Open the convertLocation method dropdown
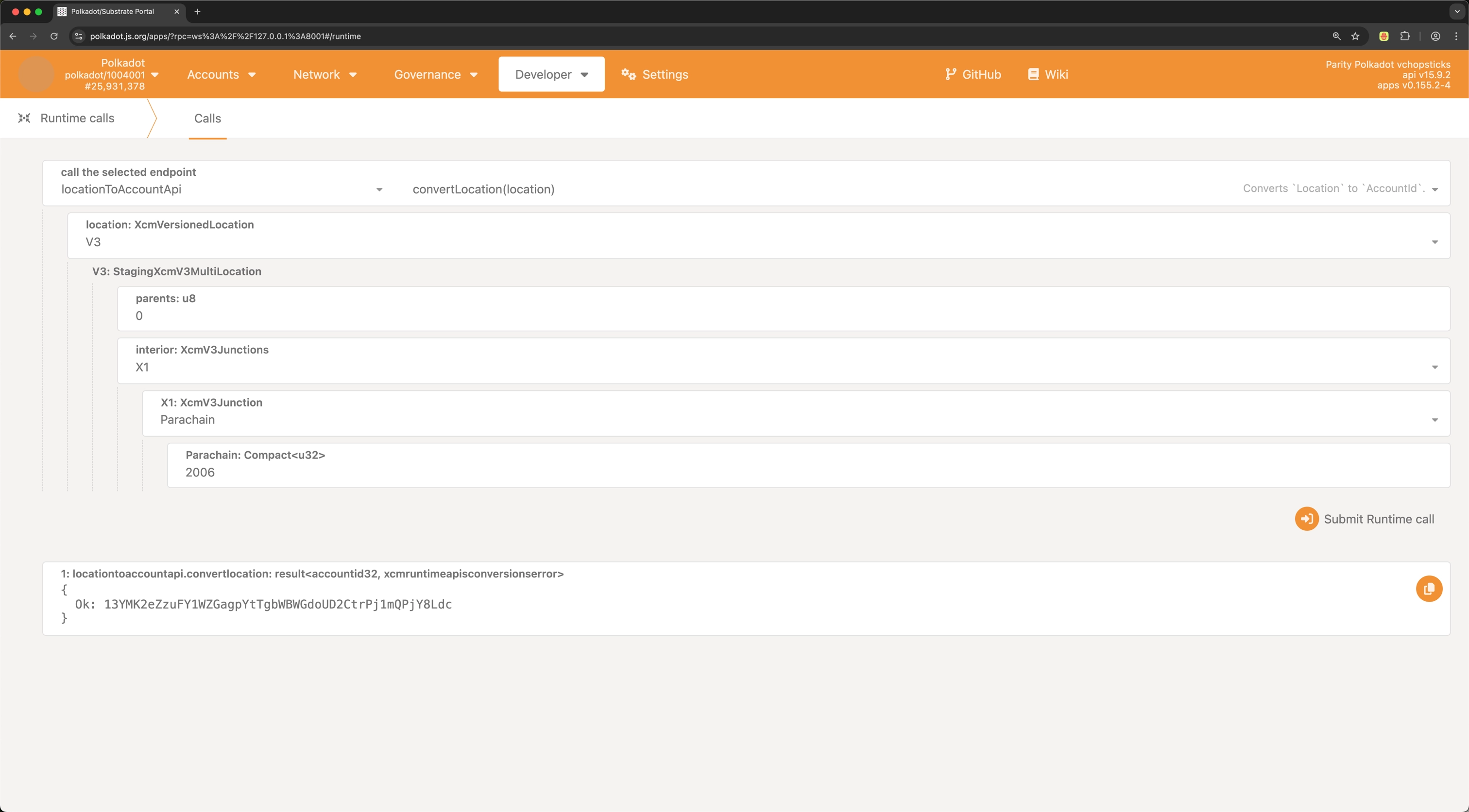The width and height of the screenshot is (1469, 812). coord(1434,189)
